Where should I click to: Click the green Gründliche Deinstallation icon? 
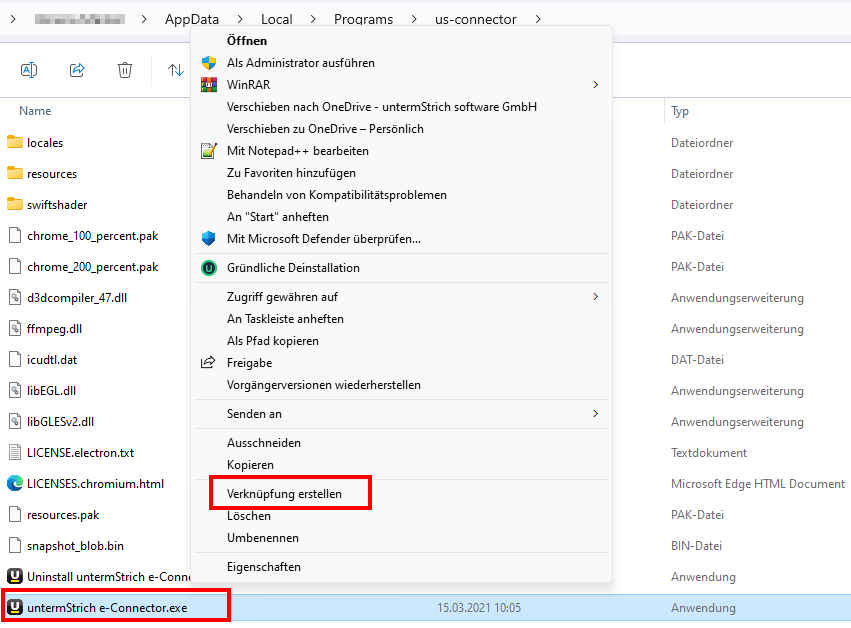[x=209, y=268]
